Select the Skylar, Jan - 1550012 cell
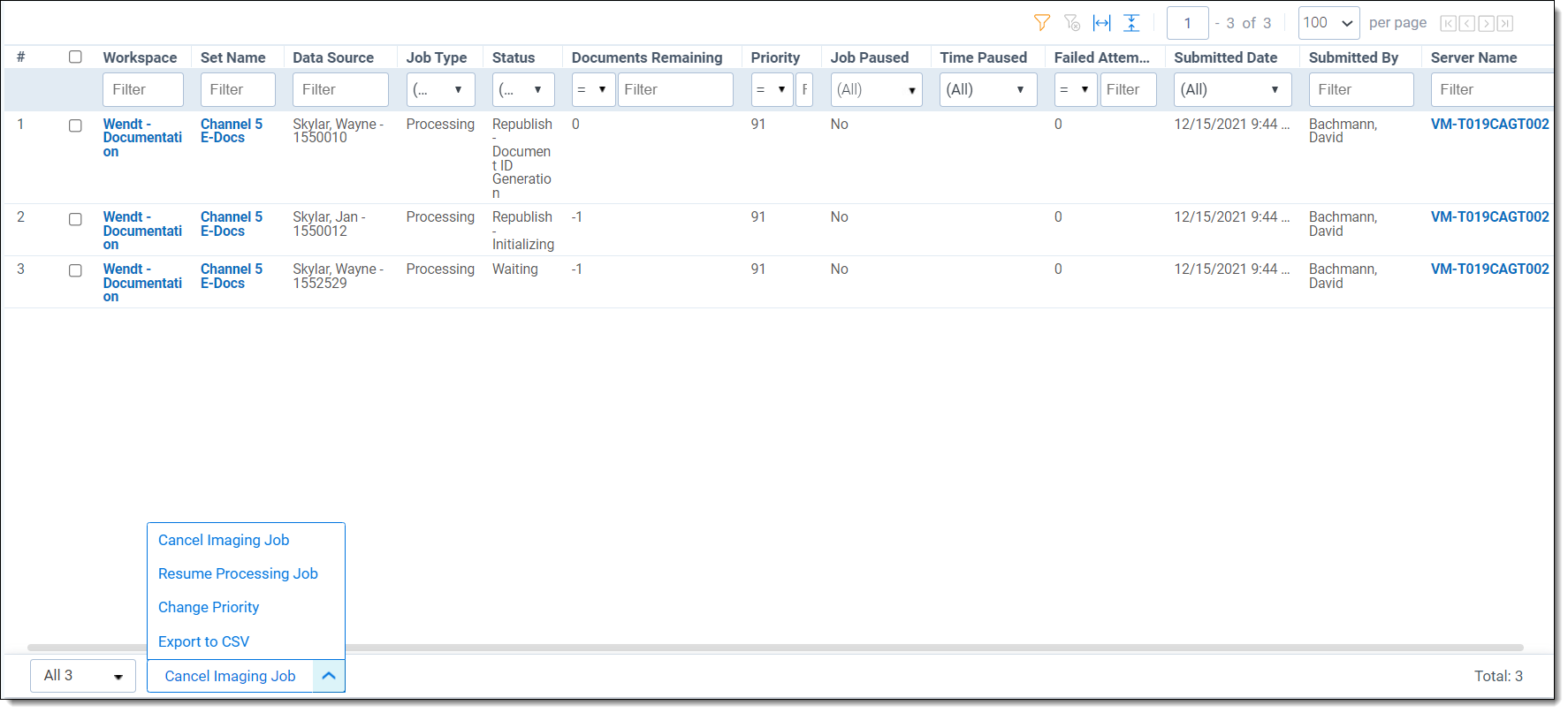The height and width of the screenshot is (713, 1568). 329,224
